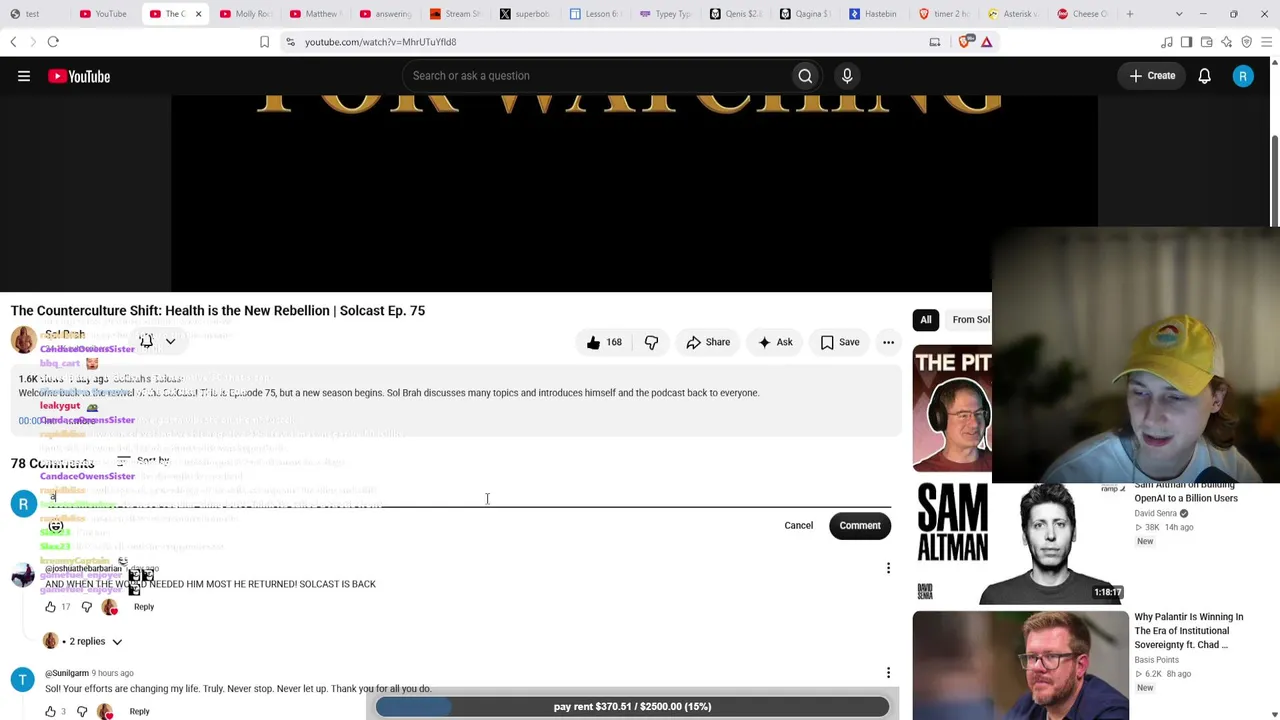
Task: Open Sol Brah channel avatar
Action: [x=23, y=340]
